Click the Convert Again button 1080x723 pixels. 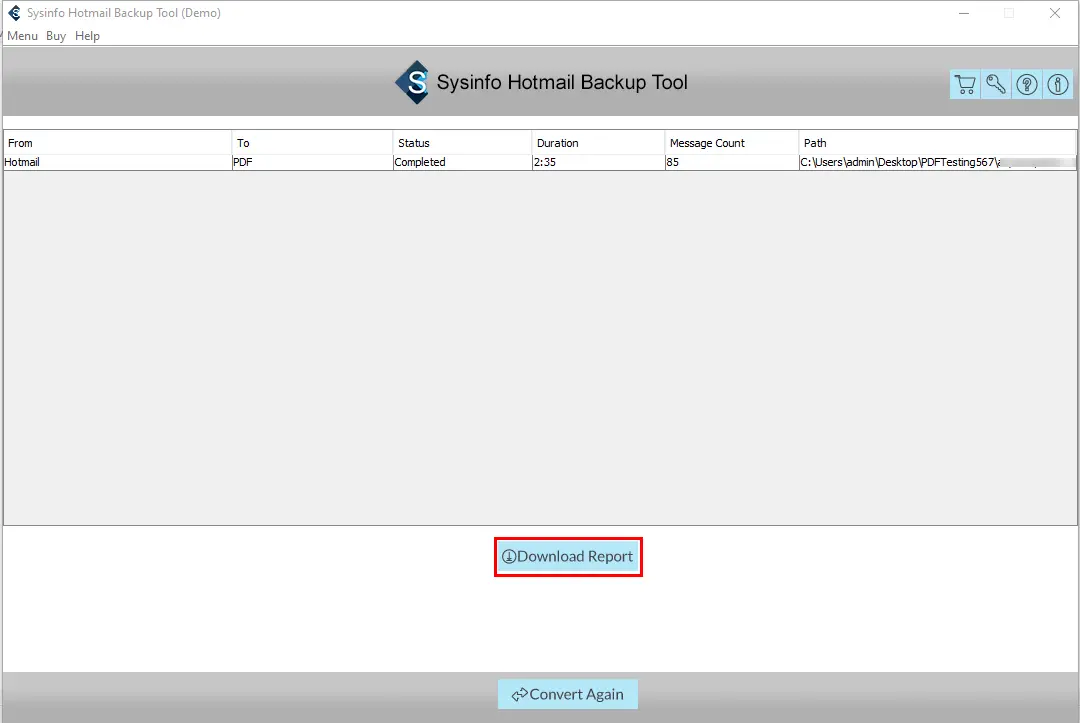click(568, 694)
